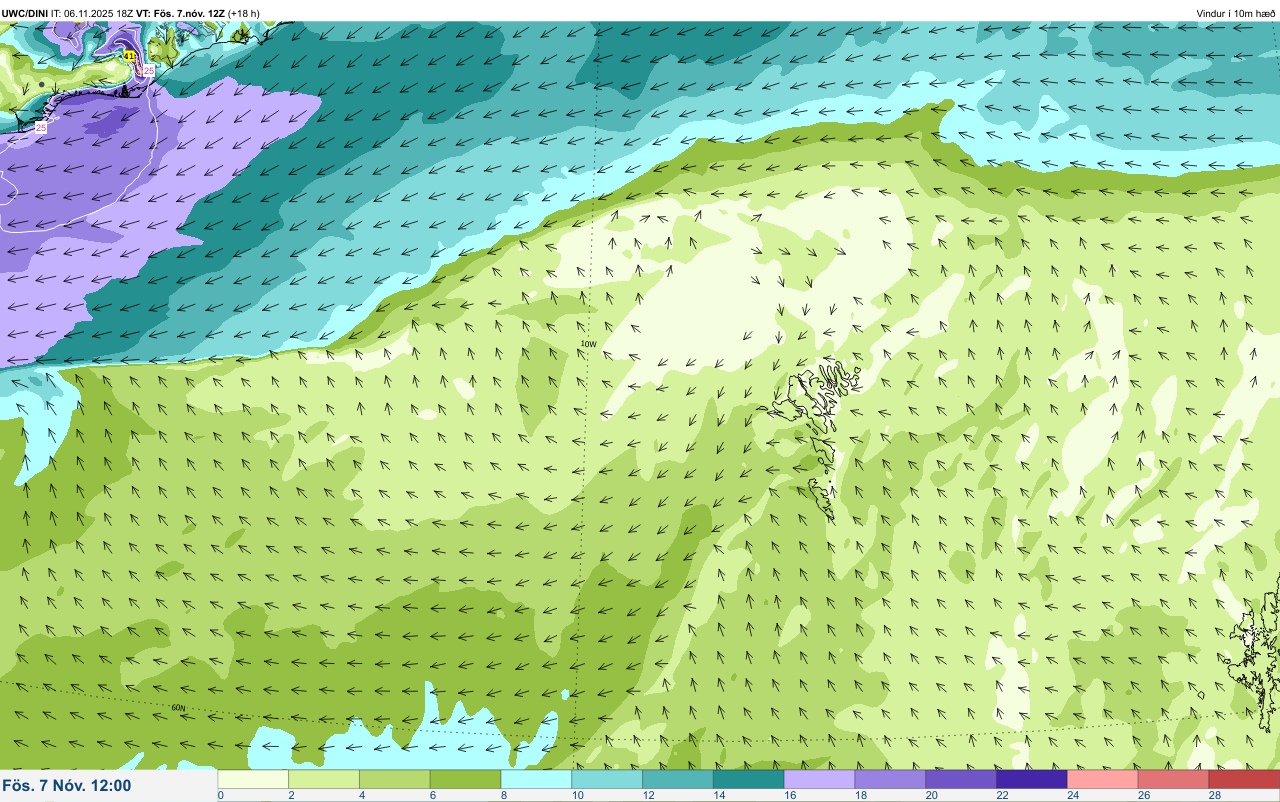Pick the dark indigo 22–24 legend swatch
This screenshot has height=802, width=1280.
pos(1032,779)
